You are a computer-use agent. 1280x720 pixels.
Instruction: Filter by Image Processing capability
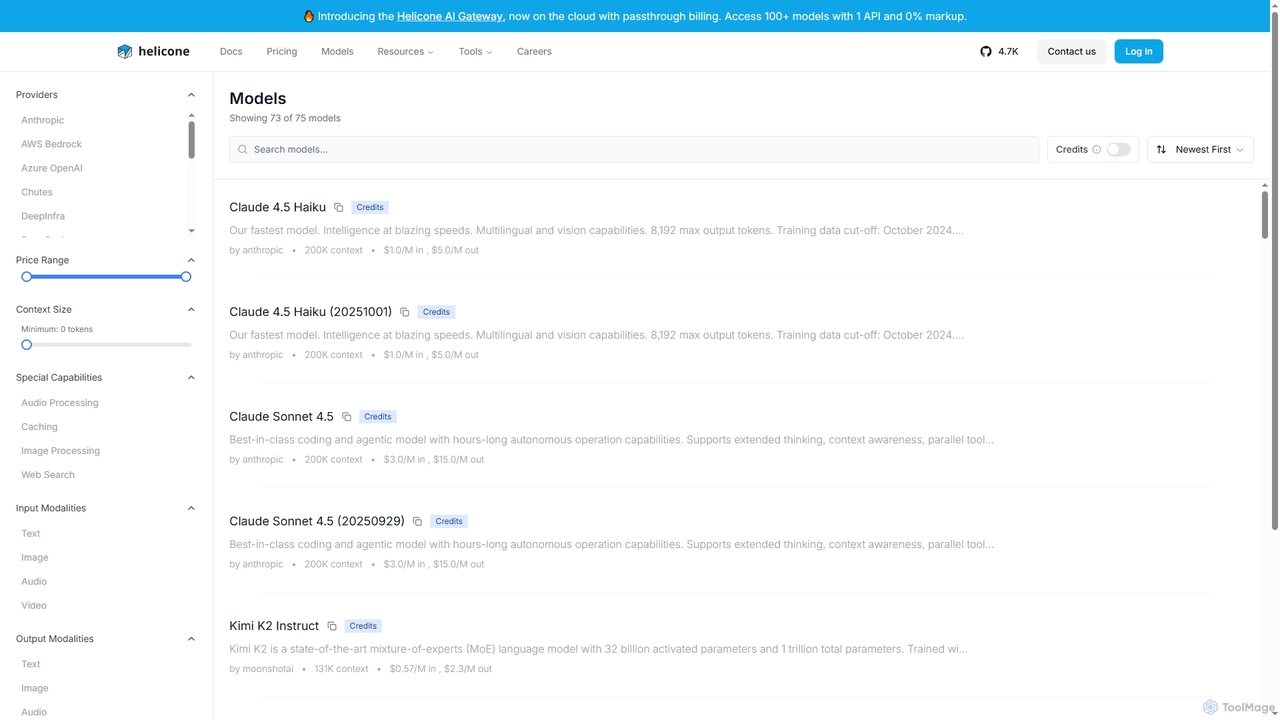click(61, 451)
